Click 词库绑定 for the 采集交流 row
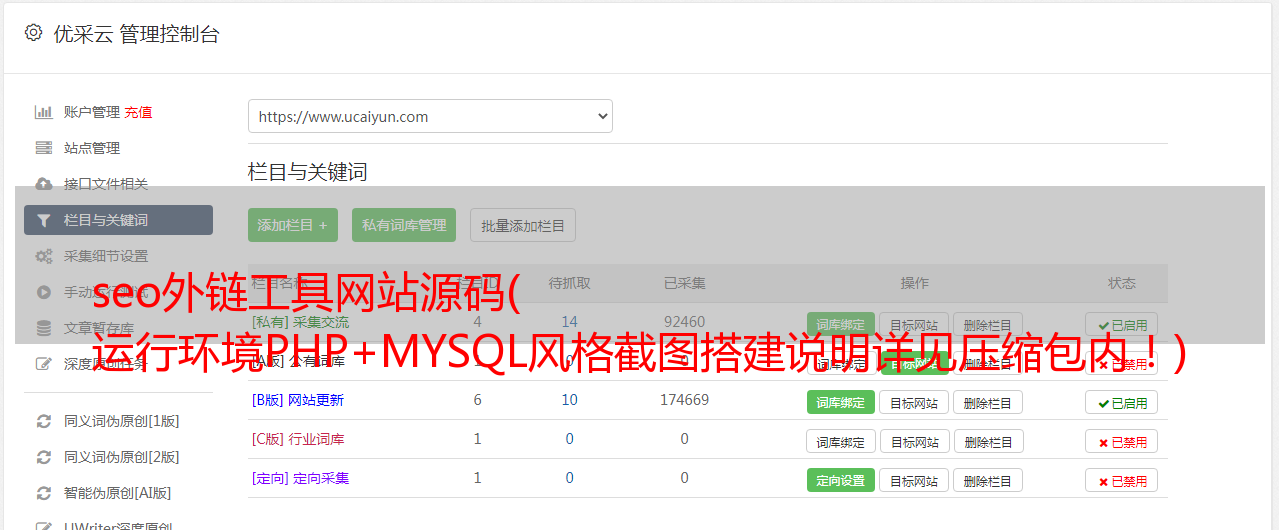Image resolution: width=1279 pixels, height=530 pixels. click(840, 324)
